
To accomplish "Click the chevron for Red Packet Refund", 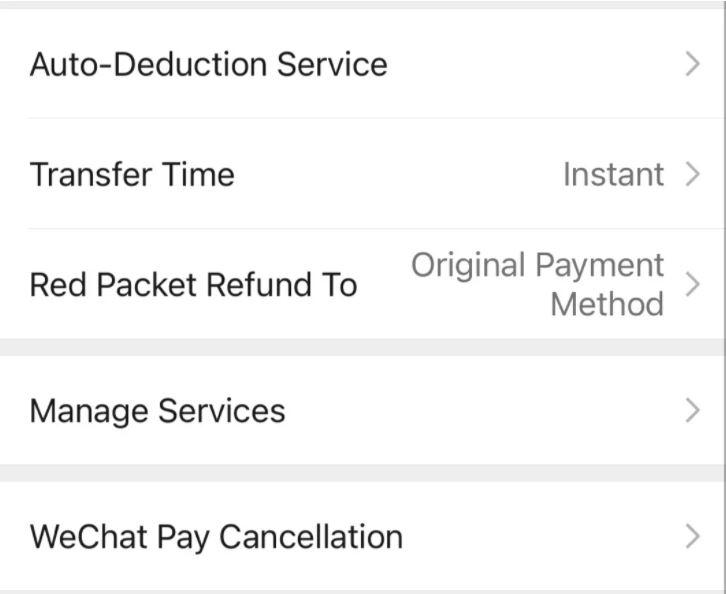I will point(693,285).
